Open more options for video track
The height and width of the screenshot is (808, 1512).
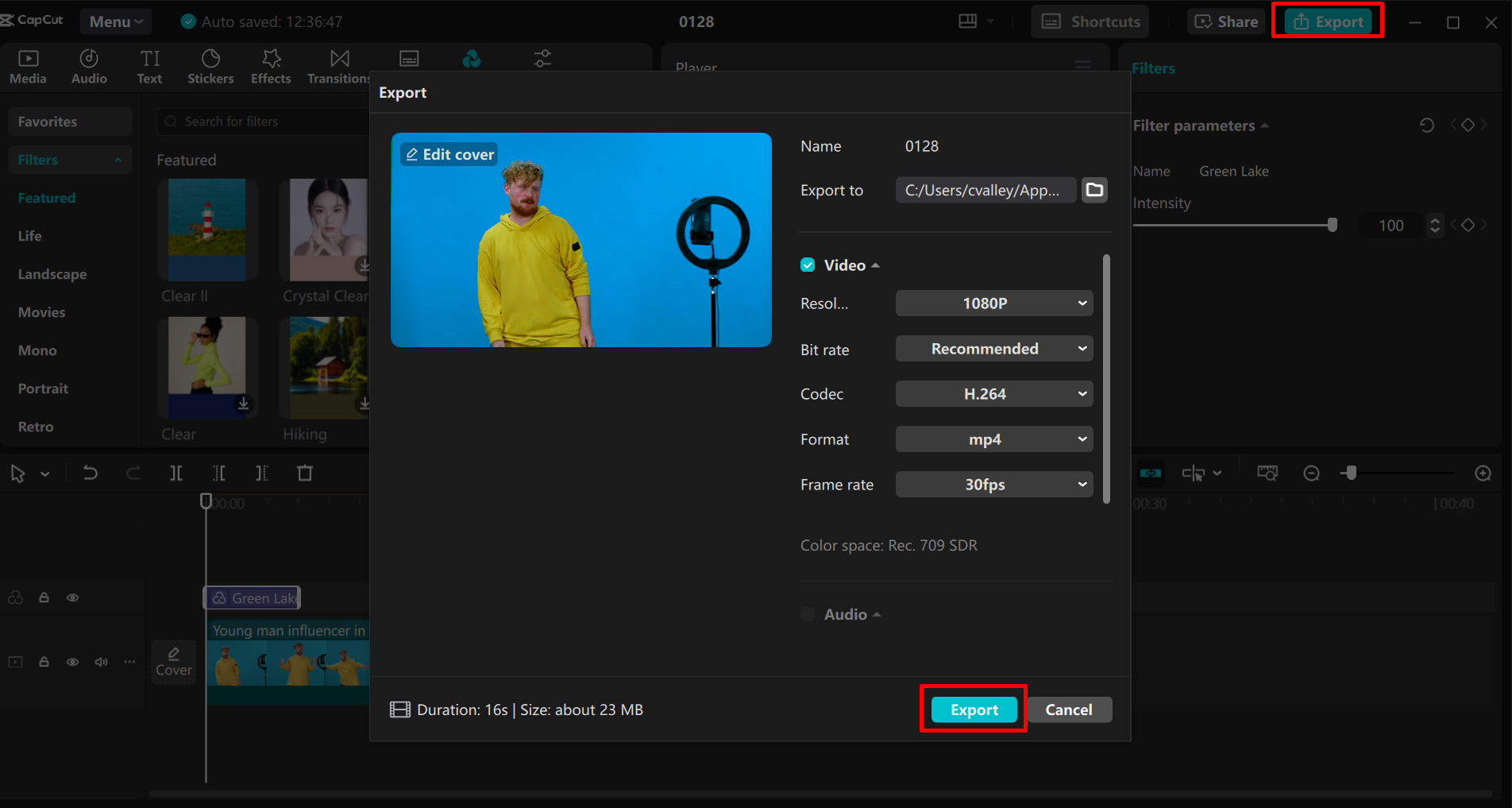(129, 662)
